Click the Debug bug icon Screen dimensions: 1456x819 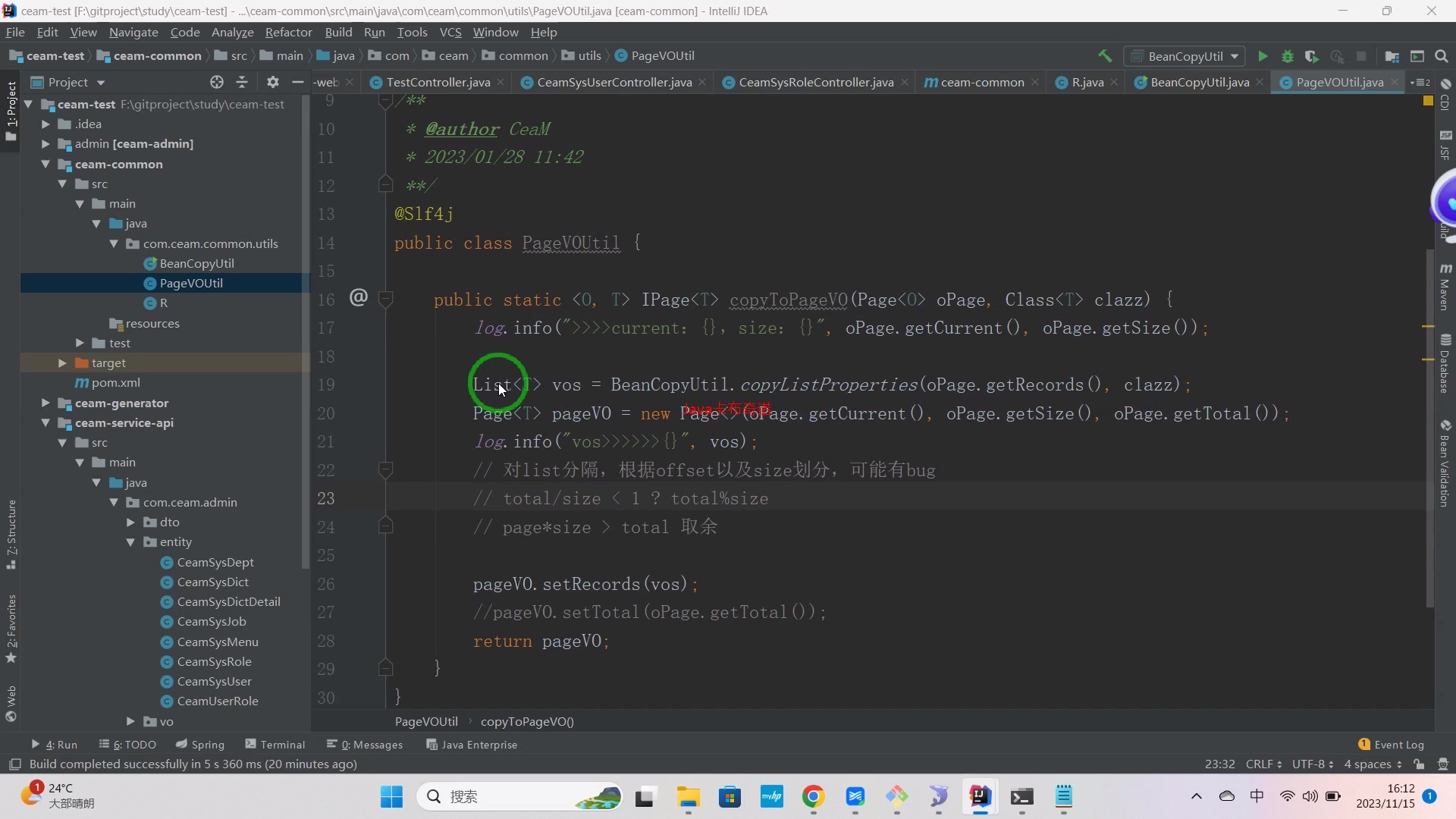point(1288,56)
